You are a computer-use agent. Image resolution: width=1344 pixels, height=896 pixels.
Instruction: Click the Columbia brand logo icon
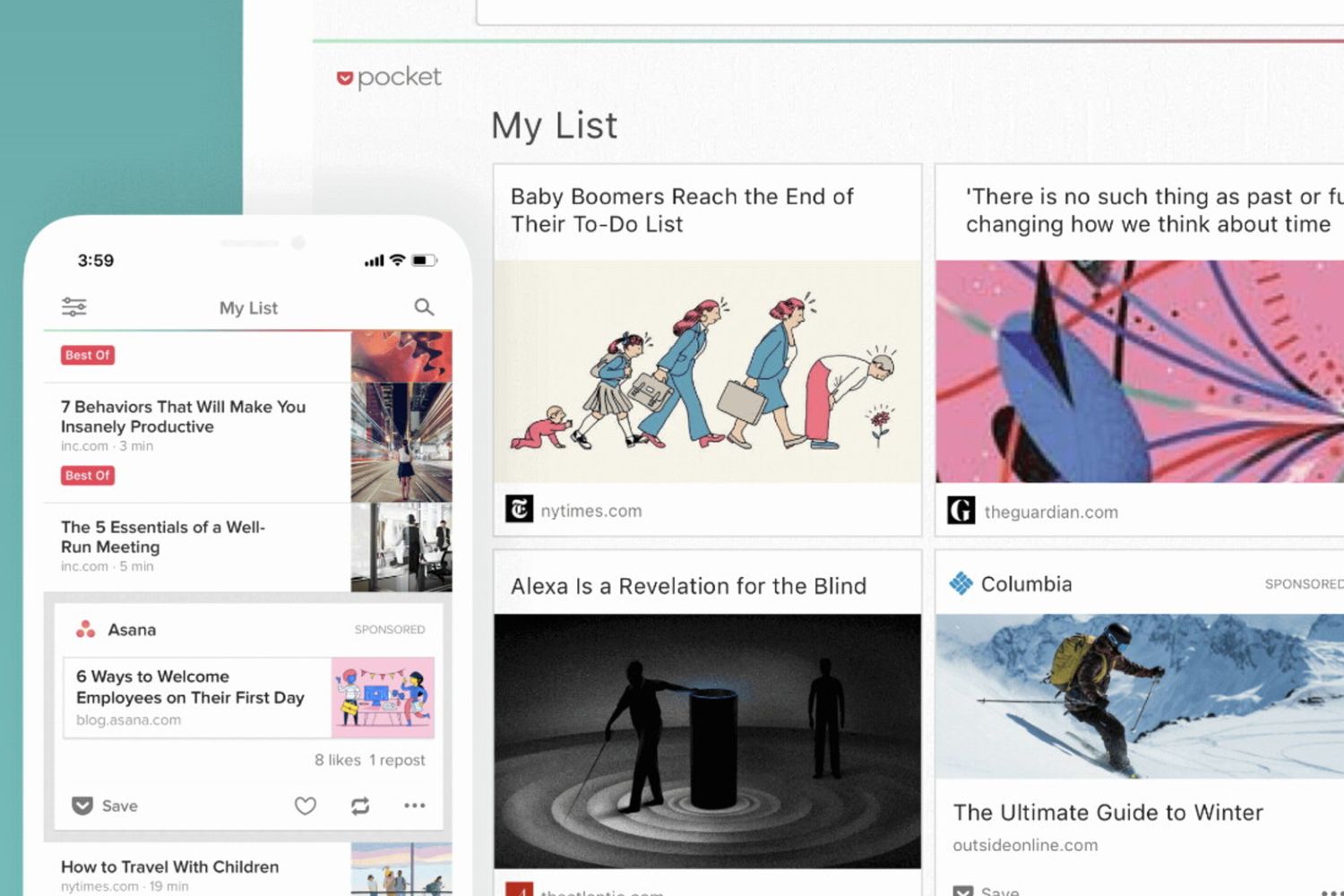(961, 584)
